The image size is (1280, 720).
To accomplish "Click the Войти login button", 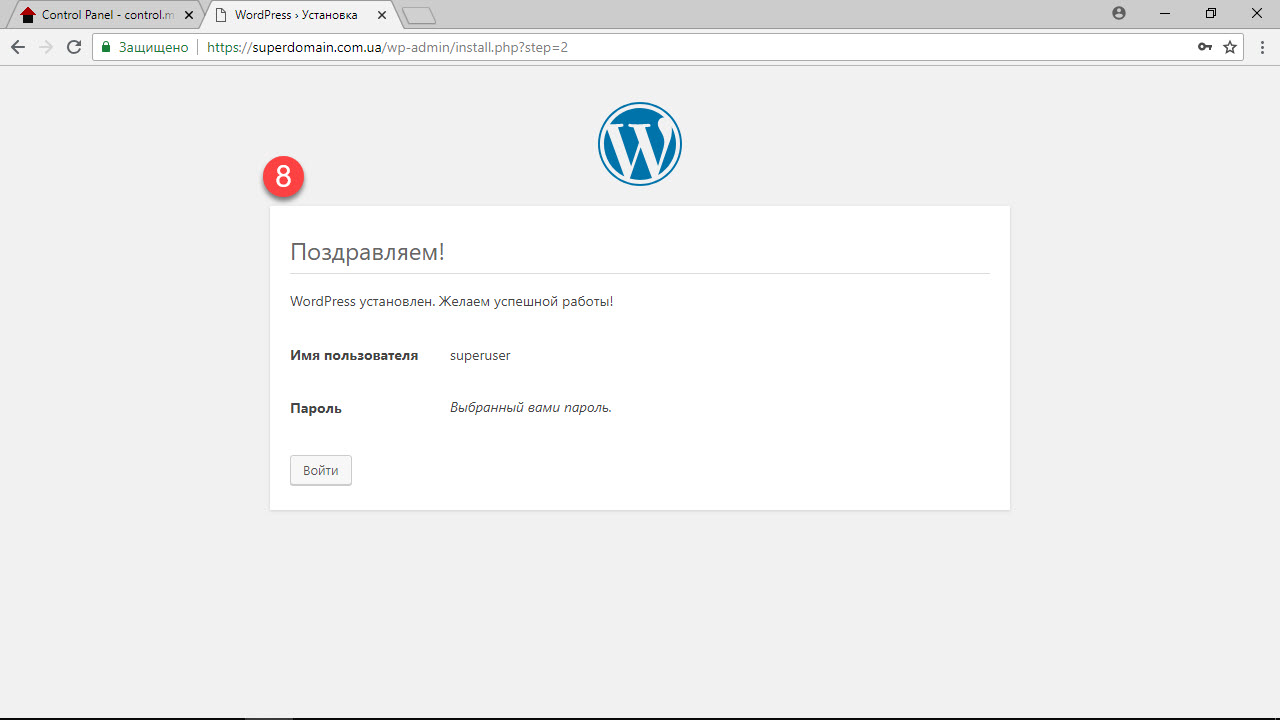I will tap(321, 470).
